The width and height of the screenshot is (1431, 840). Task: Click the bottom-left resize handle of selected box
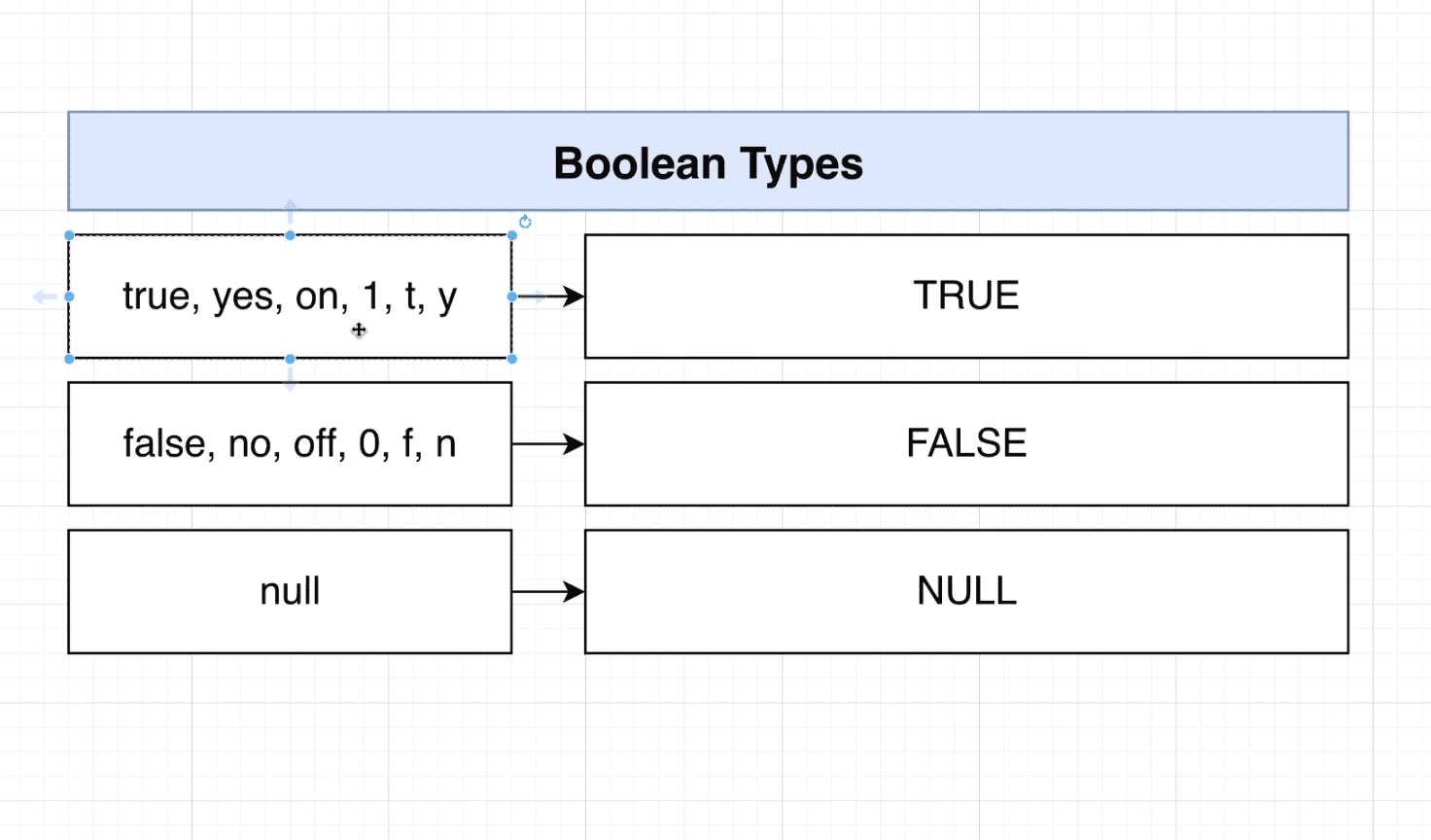click(69, 359)
